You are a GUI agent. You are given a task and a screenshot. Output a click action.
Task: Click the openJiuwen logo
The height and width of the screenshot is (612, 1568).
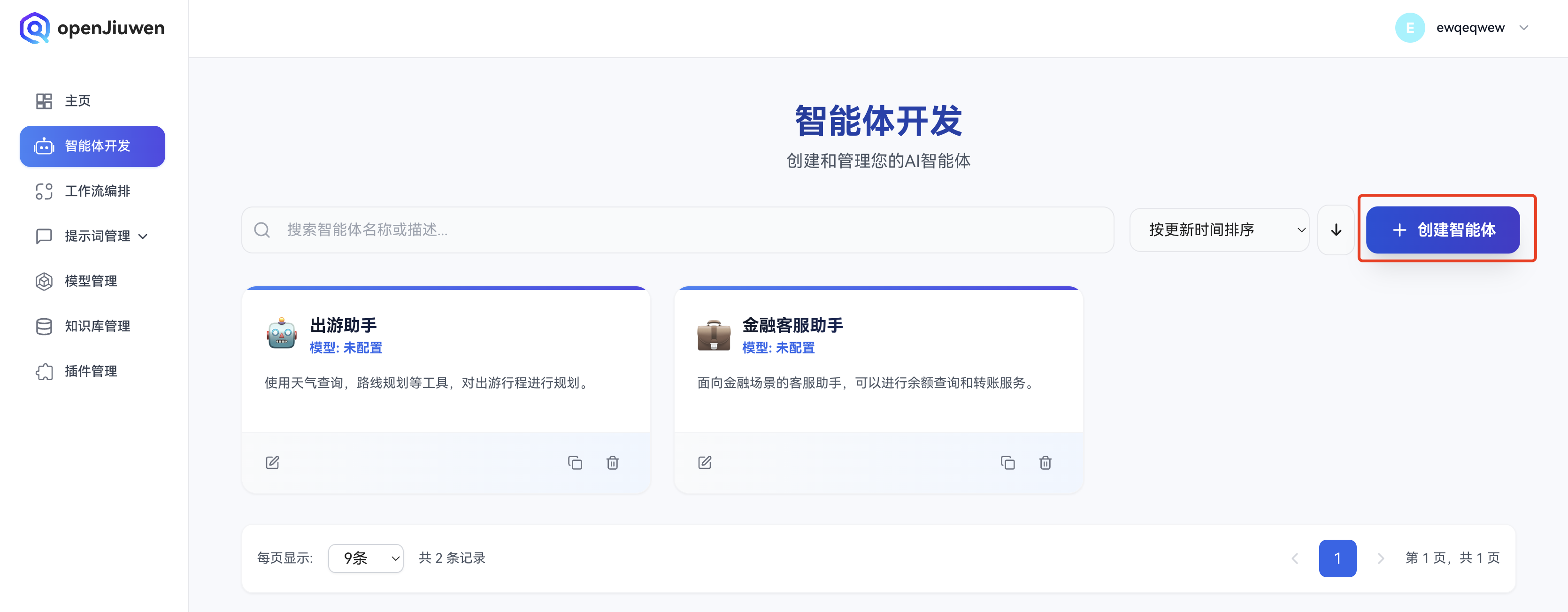click(x=91, y=27)
